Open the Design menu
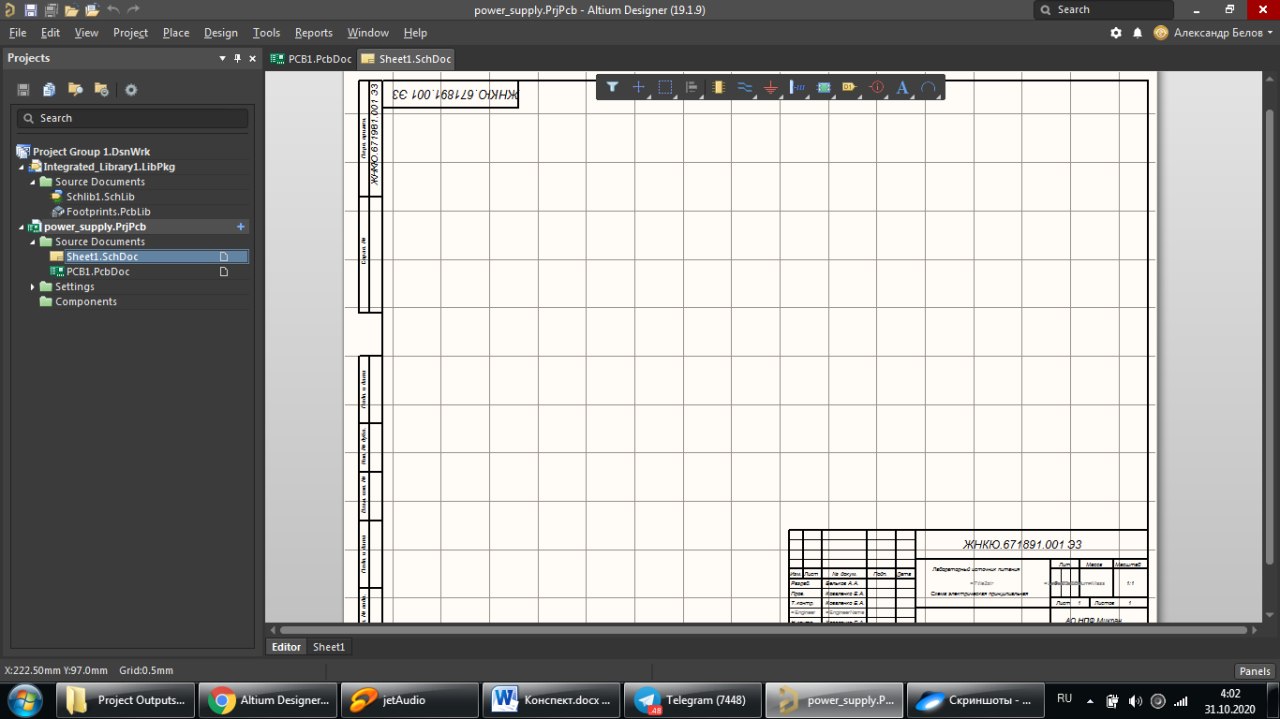 [221, 32]
